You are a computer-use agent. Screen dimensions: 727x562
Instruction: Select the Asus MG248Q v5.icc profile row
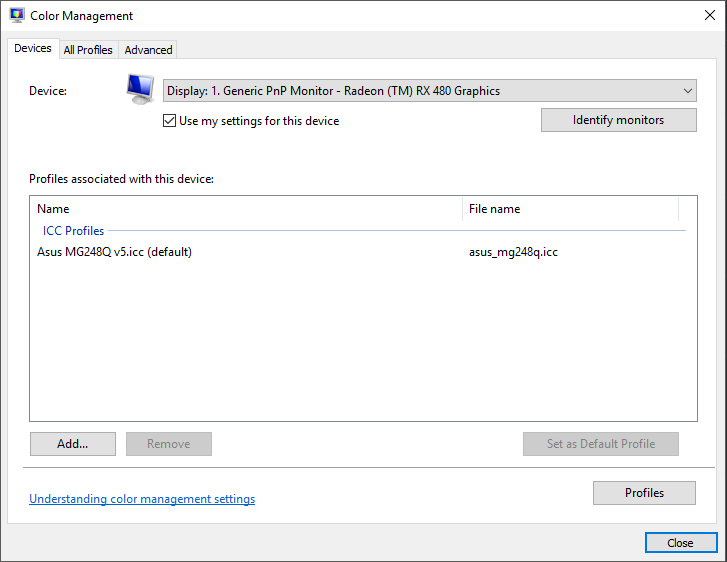coord(363,252)
